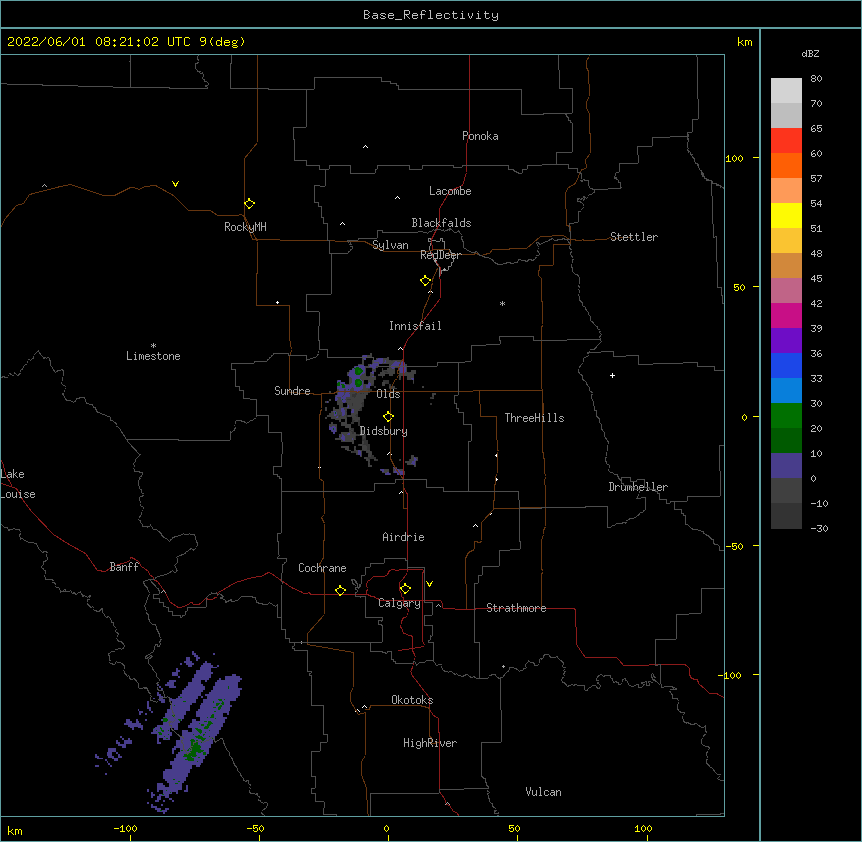Click the Lacombe city label
The image size is (862, 842).
click(450, 191)
